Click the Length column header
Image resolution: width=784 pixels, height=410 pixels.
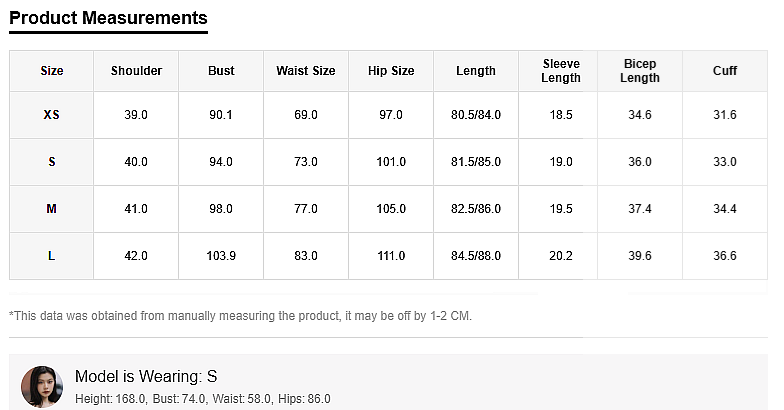coord(476,71)
